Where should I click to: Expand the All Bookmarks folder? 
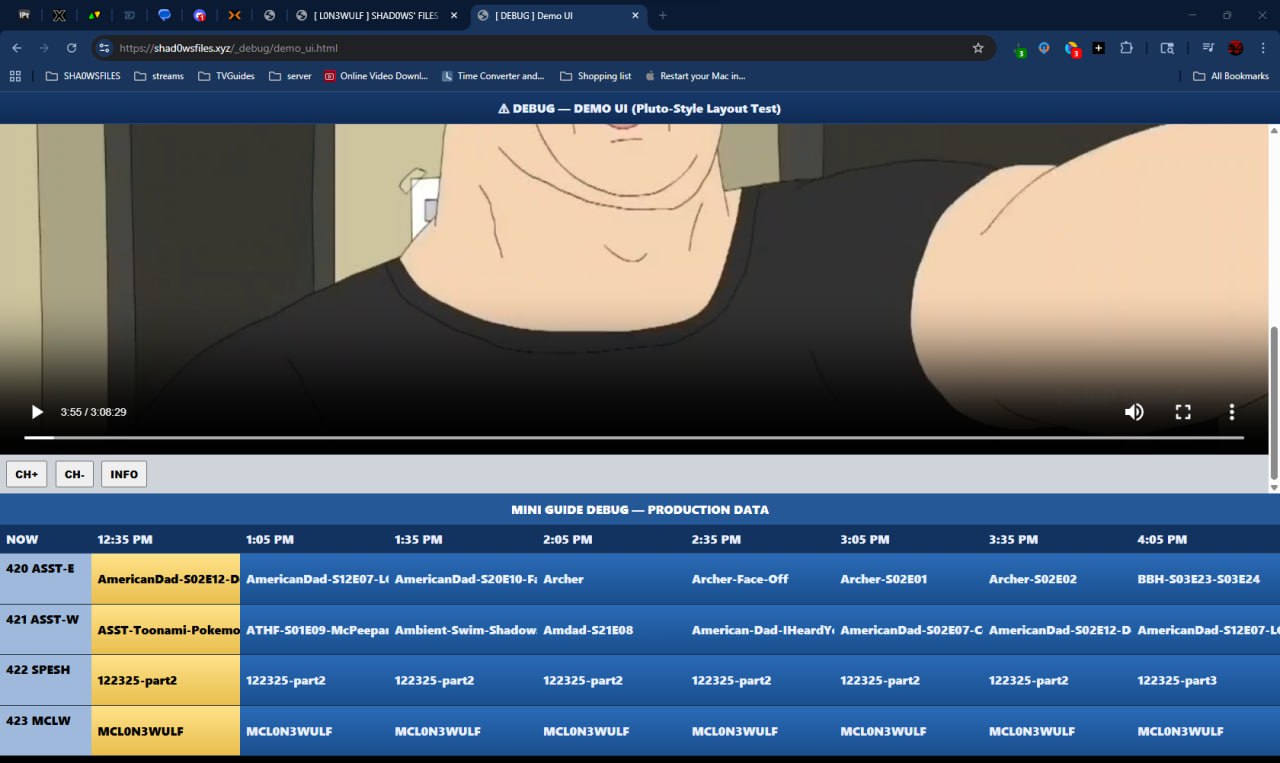click(1231, 76)
